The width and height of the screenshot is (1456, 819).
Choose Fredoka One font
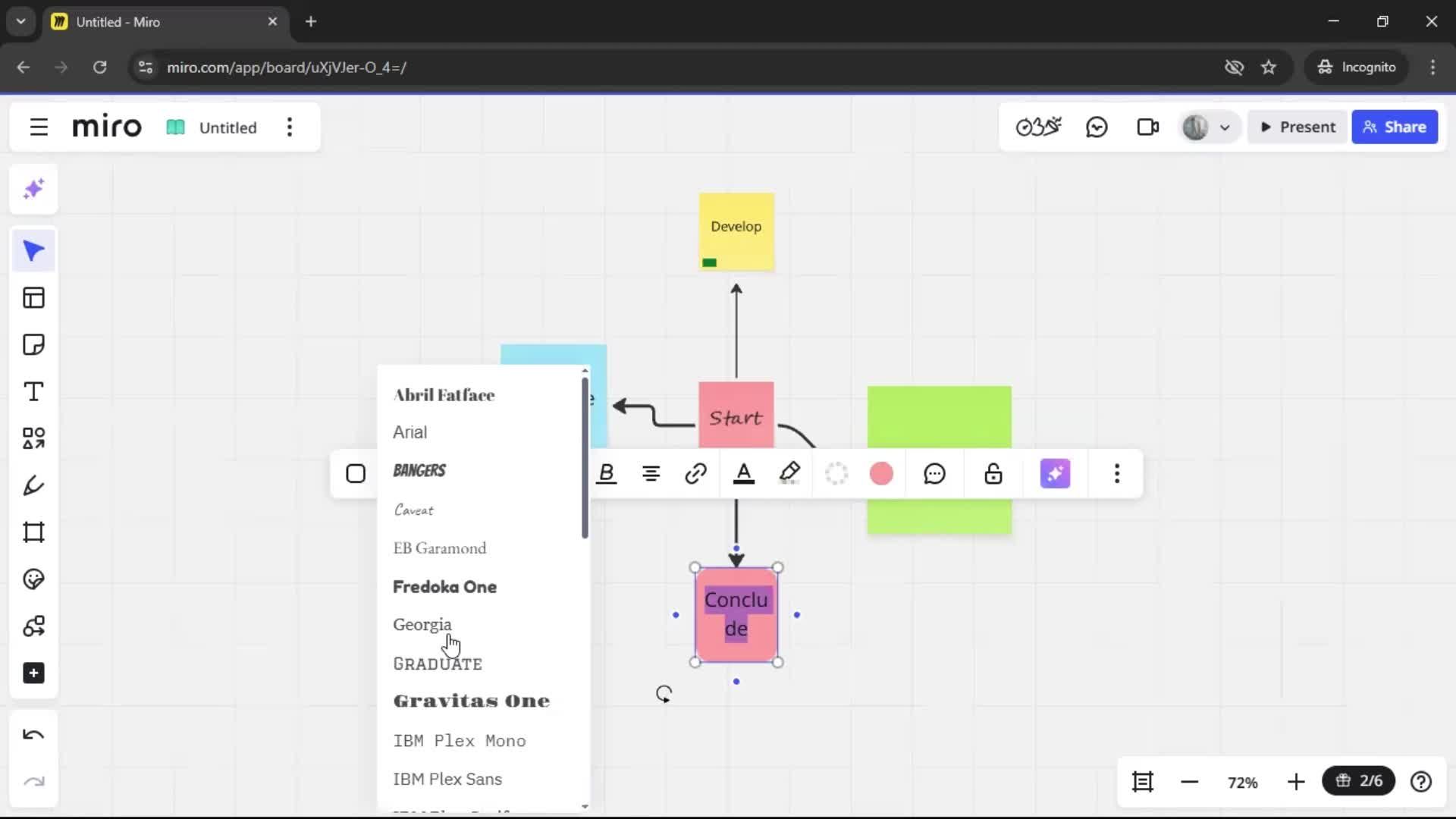tap(445, 587)
